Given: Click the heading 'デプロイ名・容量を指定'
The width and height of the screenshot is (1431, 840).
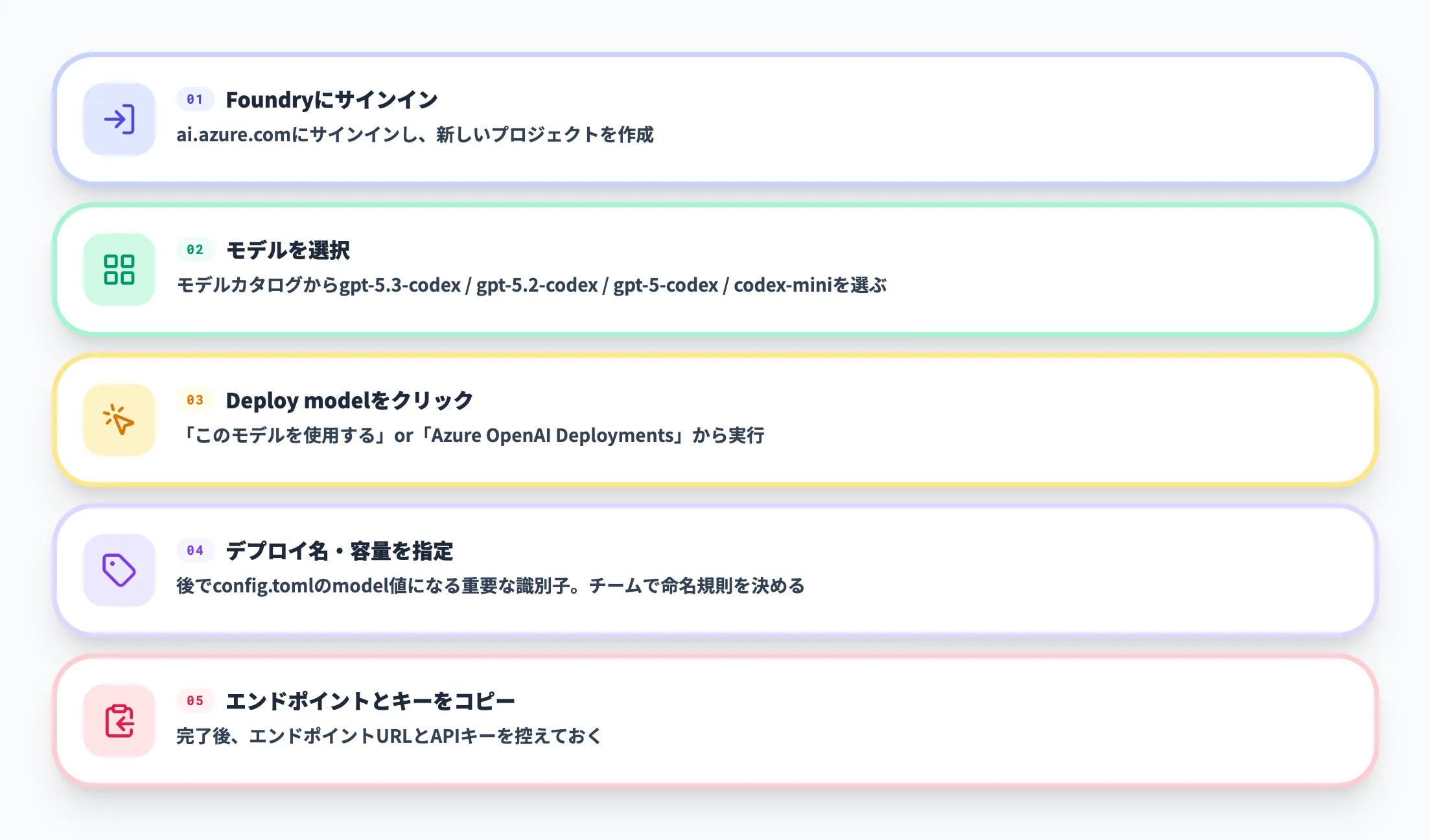Looking at the screenshot, I should 340,551.
